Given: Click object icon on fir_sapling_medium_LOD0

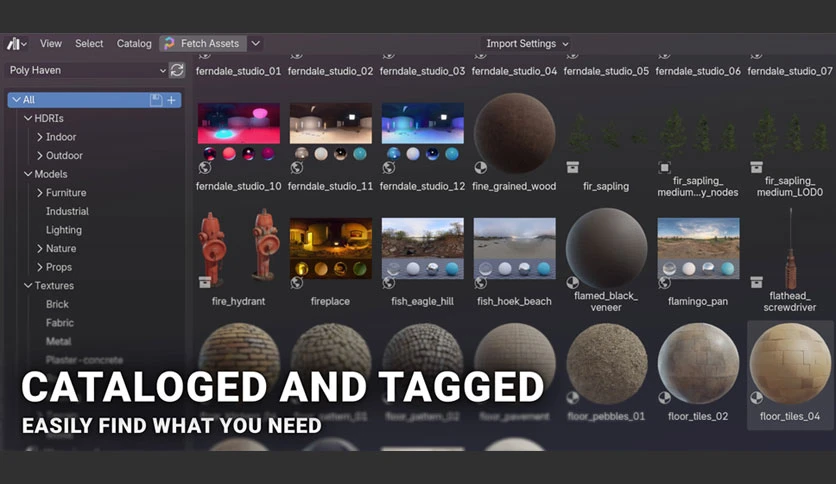Looking at the screenshot, I should point(756,168).
